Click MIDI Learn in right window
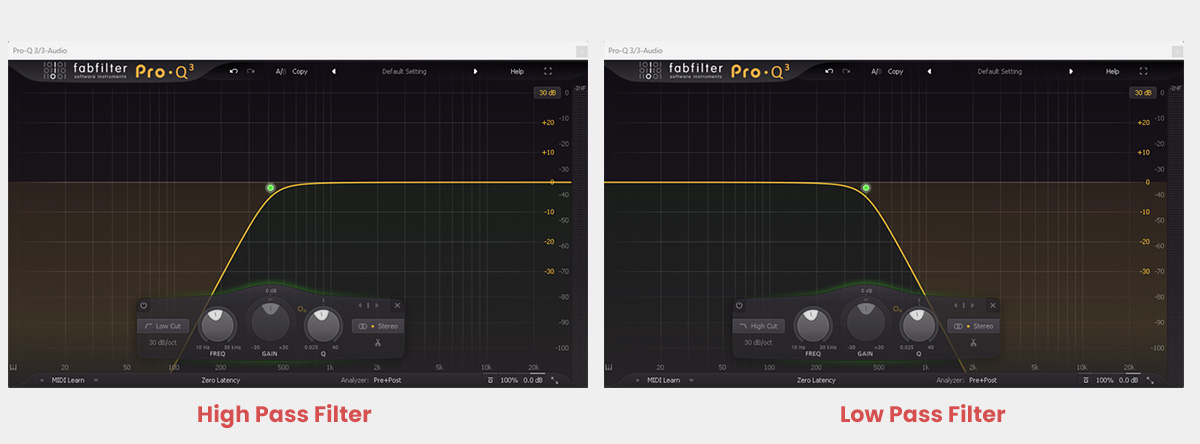1200x444 pixels. coord(663,380)
